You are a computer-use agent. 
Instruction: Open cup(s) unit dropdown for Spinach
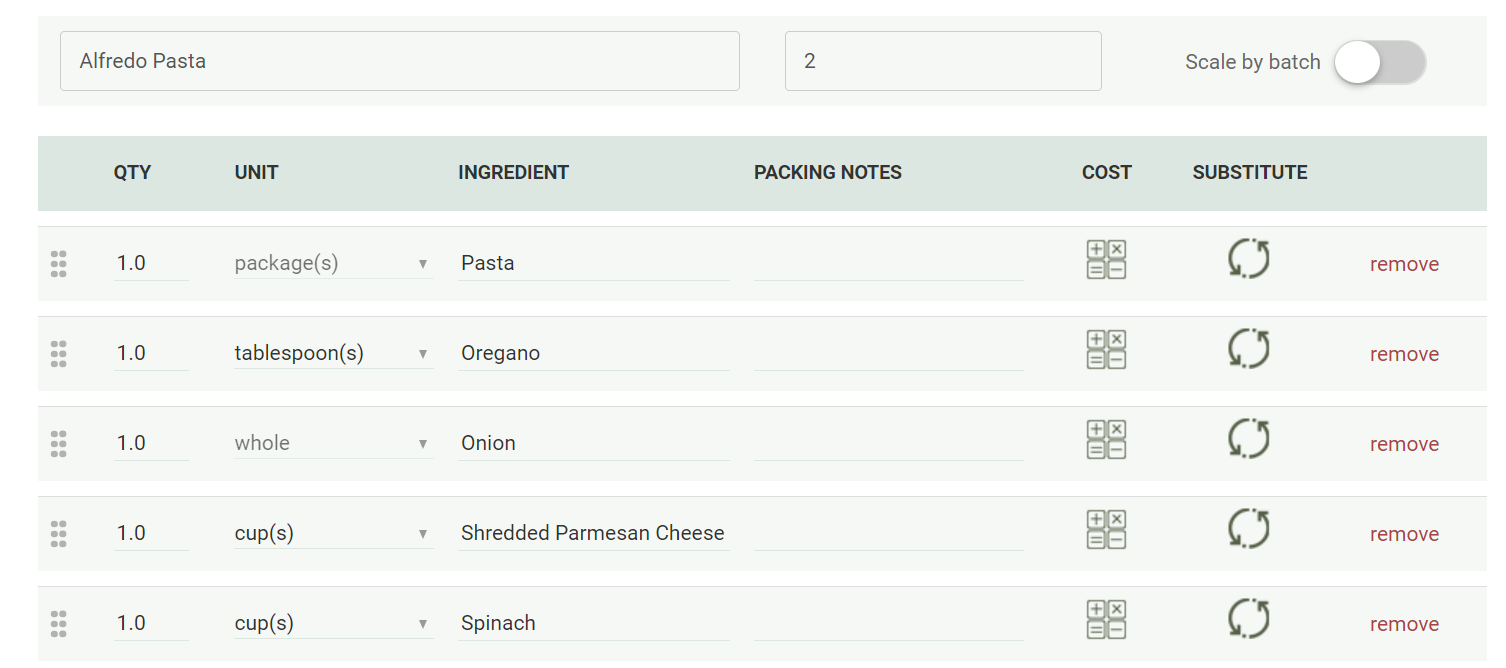tap(333, 623)
